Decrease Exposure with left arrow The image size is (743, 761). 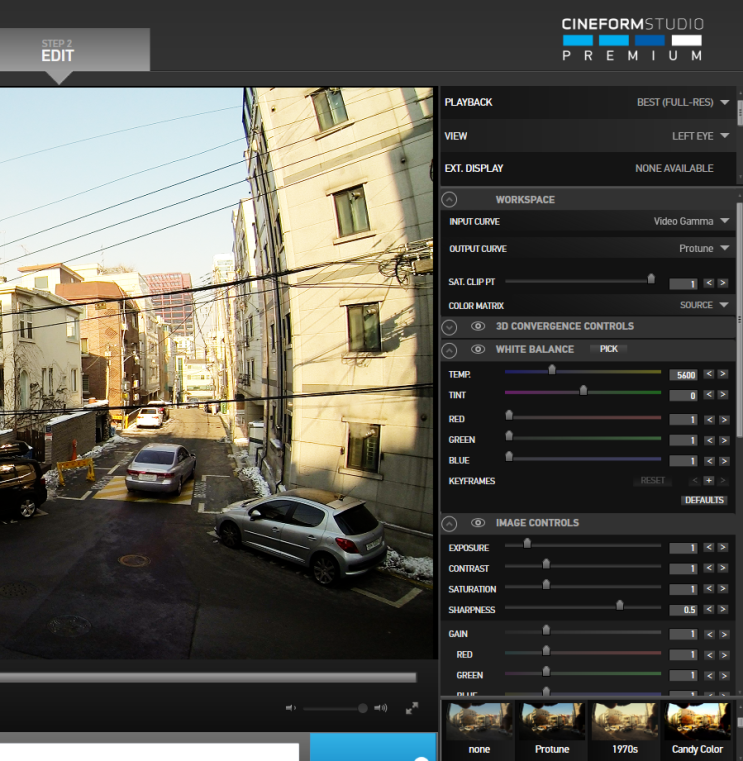click(709, 547)
